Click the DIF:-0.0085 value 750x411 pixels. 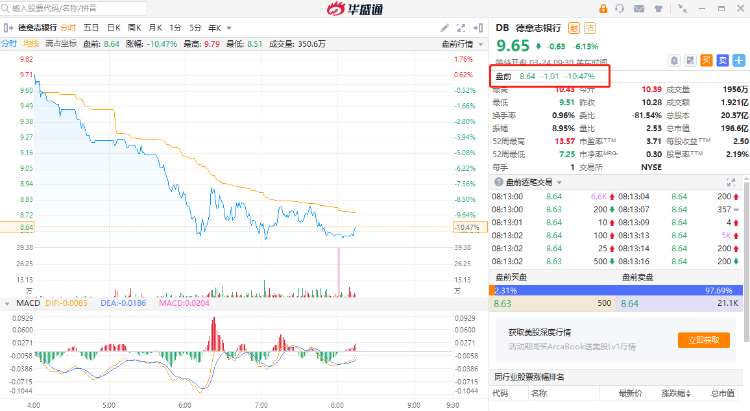(x=66, y=303)
